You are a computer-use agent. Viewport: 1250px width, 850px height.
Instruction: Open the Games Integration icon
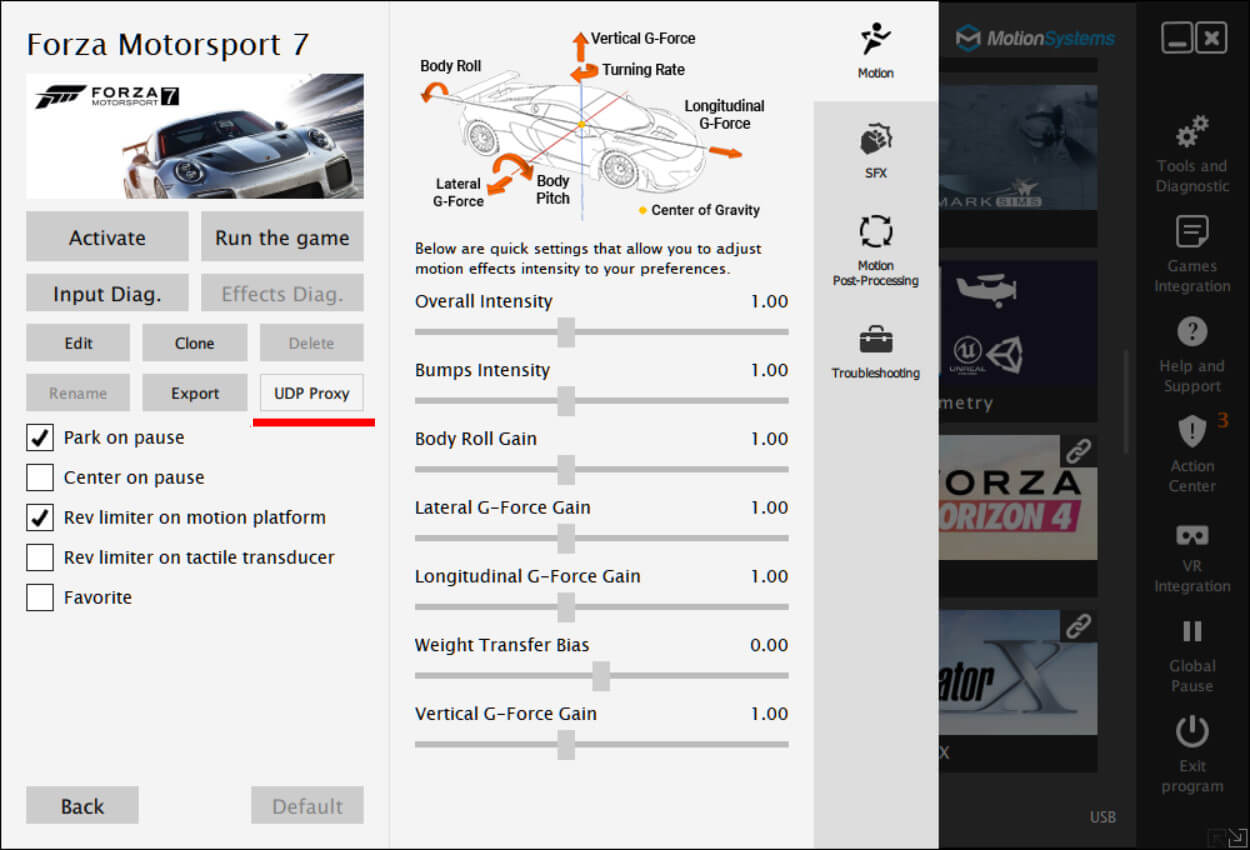[1192, 232]
